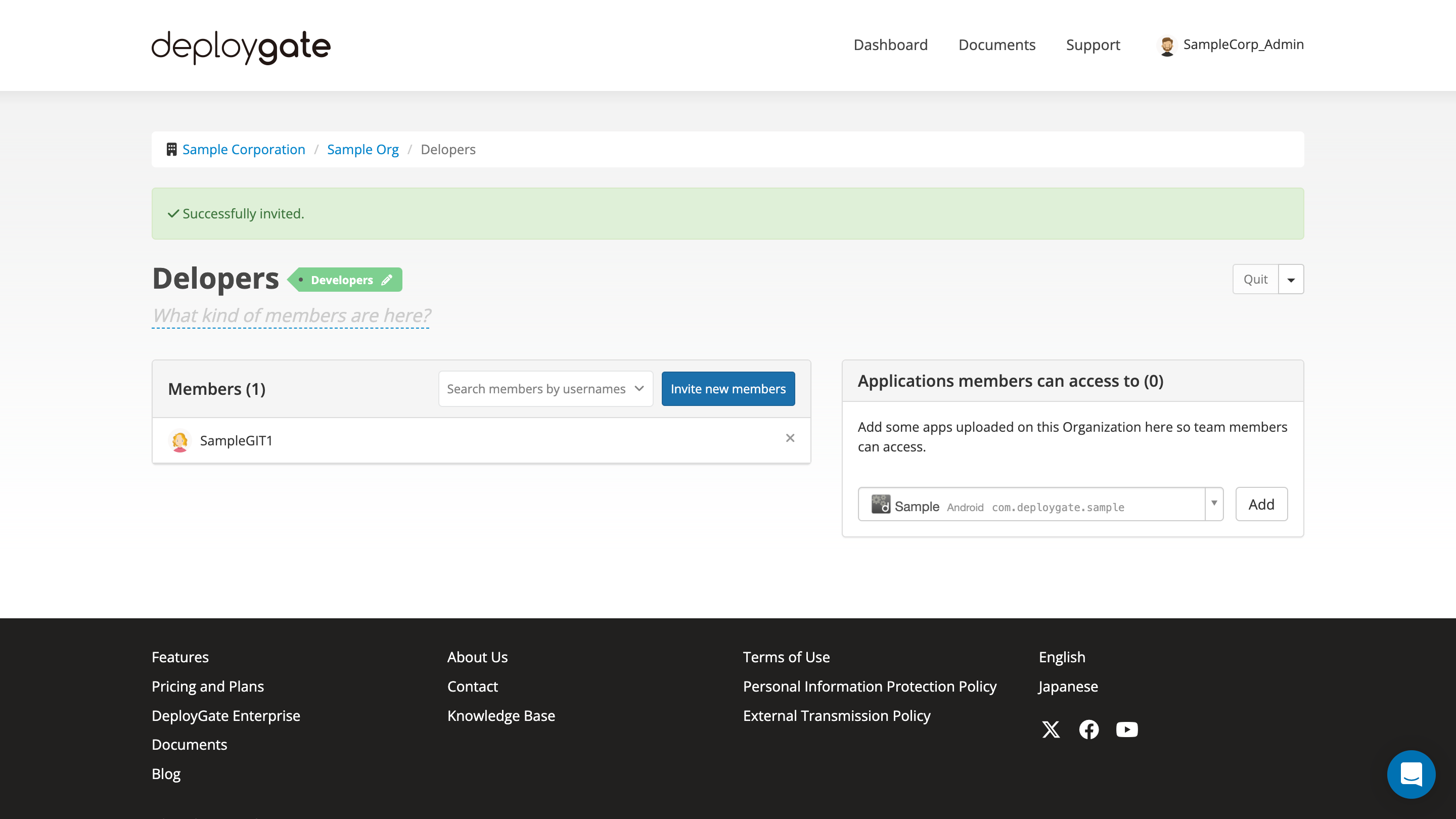Go to Sample Corporation breadcrumb link
The width and height of the screenshot is (1456, 819).
[x=244, y=149]
